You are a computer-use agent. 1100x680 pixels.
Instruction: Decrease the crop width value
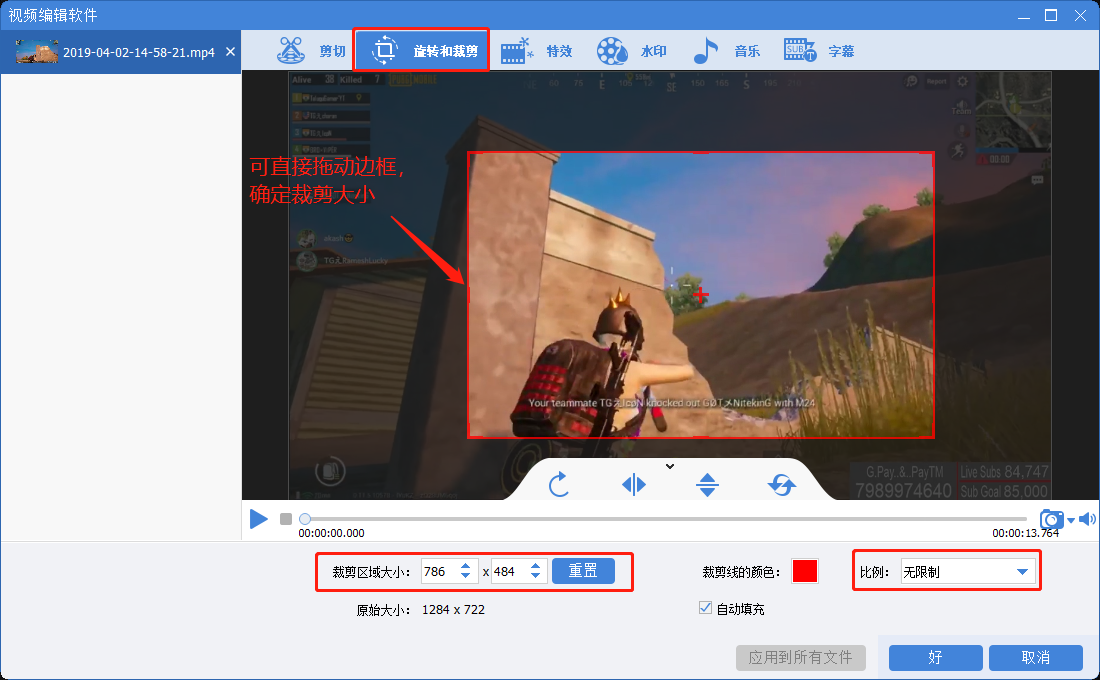[x=466, y=577]
